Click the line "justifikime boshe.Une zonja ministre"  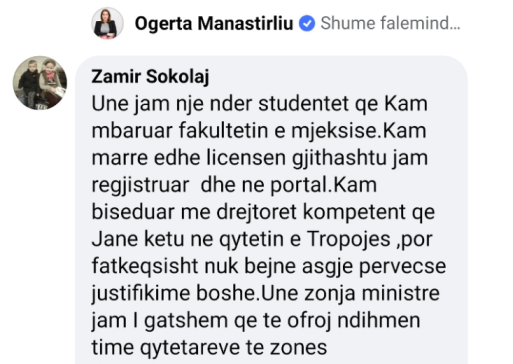point(266,294)
